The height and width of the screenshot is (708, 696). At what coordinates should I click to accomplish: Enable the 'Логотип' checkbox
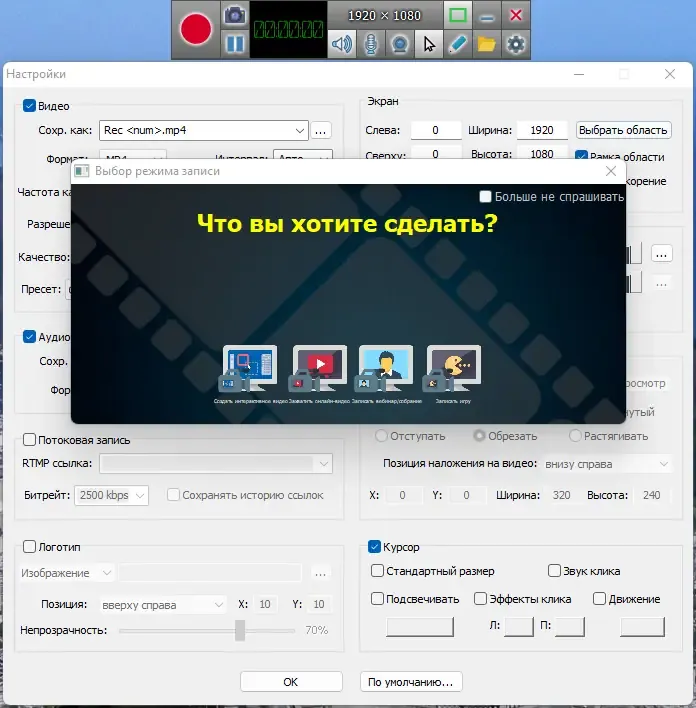click(29, 547)
